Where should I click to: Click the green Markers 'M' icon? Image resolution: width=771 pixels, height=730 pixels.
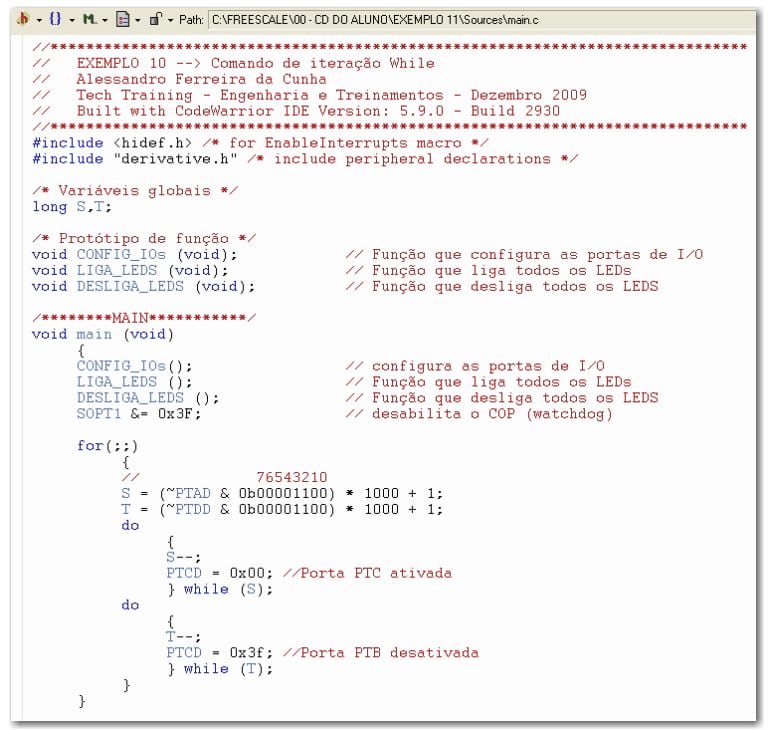pos(89,19)
